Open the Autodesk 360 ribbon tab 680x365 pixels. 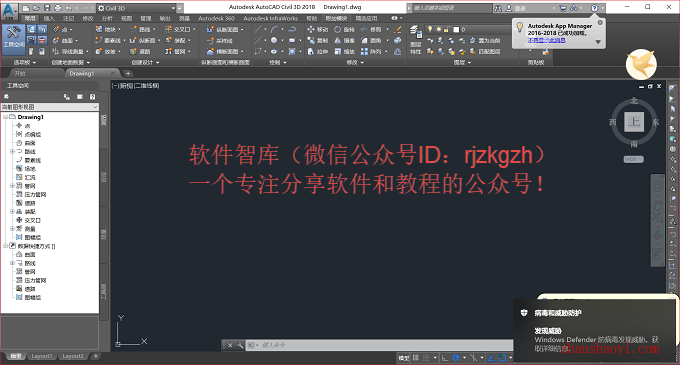[216, 18]
